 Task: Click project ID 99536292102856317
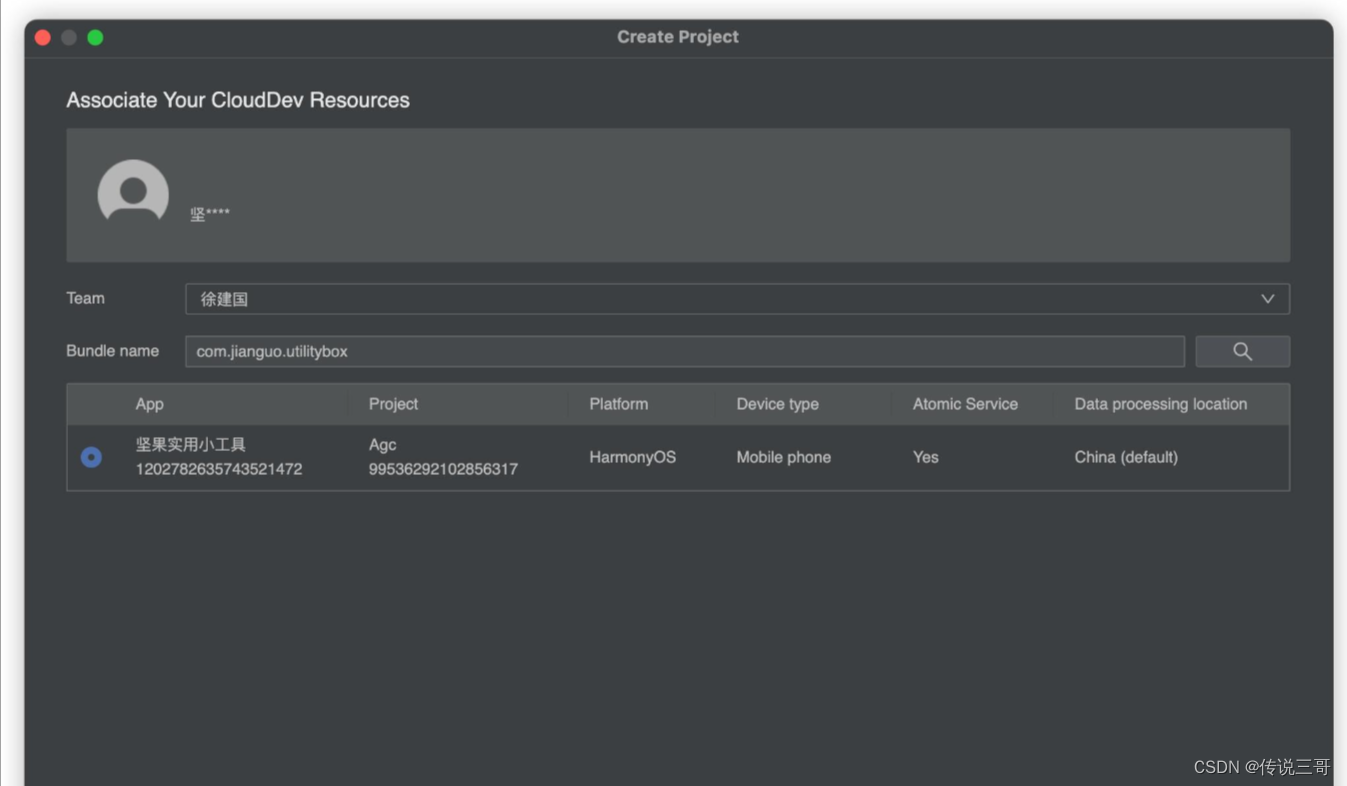[443, 469]
